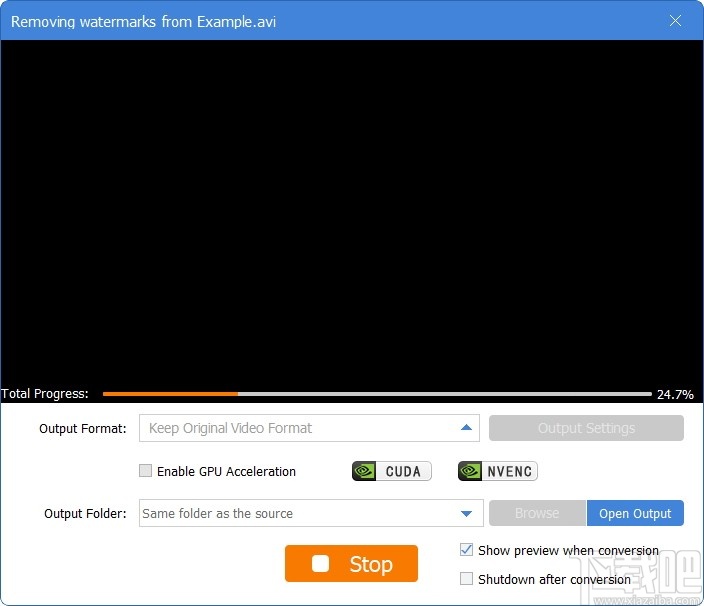Viewport: 704px width, 606px height.
Task: Close the watermark removal dialog
Action: click(675, 21)
